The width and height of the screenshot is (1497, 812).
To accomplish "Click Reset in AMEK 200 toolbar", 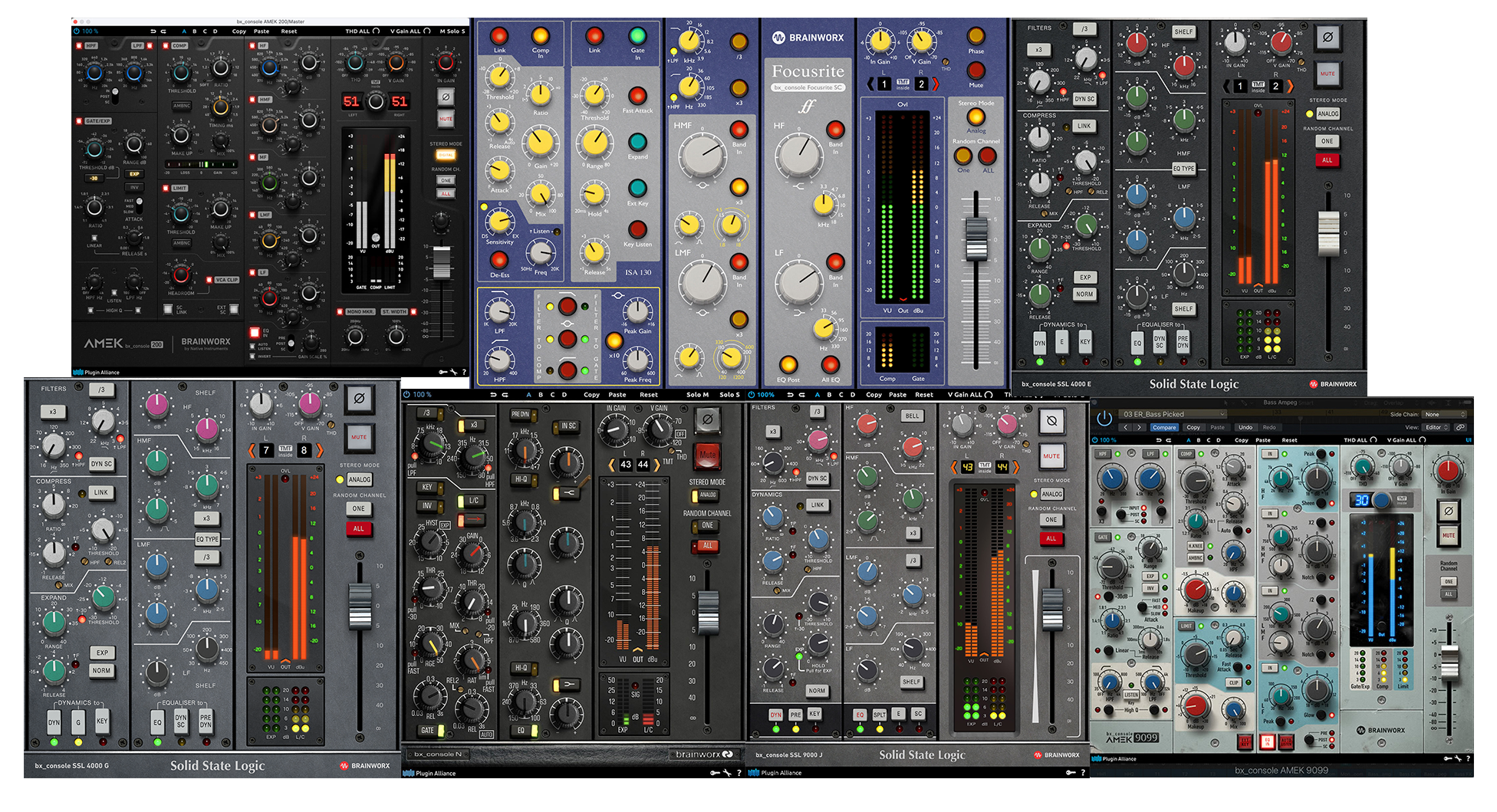I will [289, 31].
